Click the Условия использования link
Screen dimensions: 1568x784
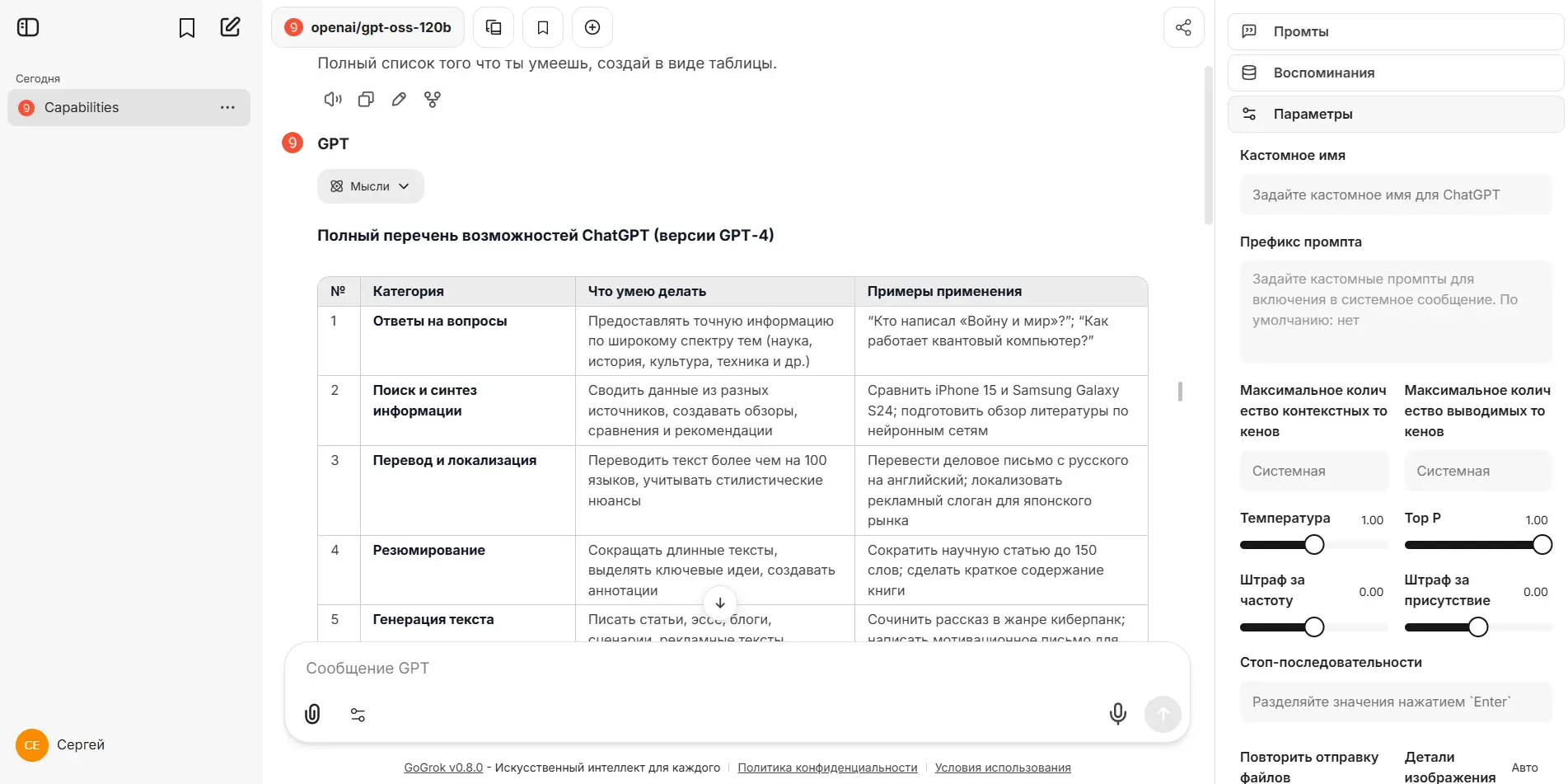[1002, 768]
